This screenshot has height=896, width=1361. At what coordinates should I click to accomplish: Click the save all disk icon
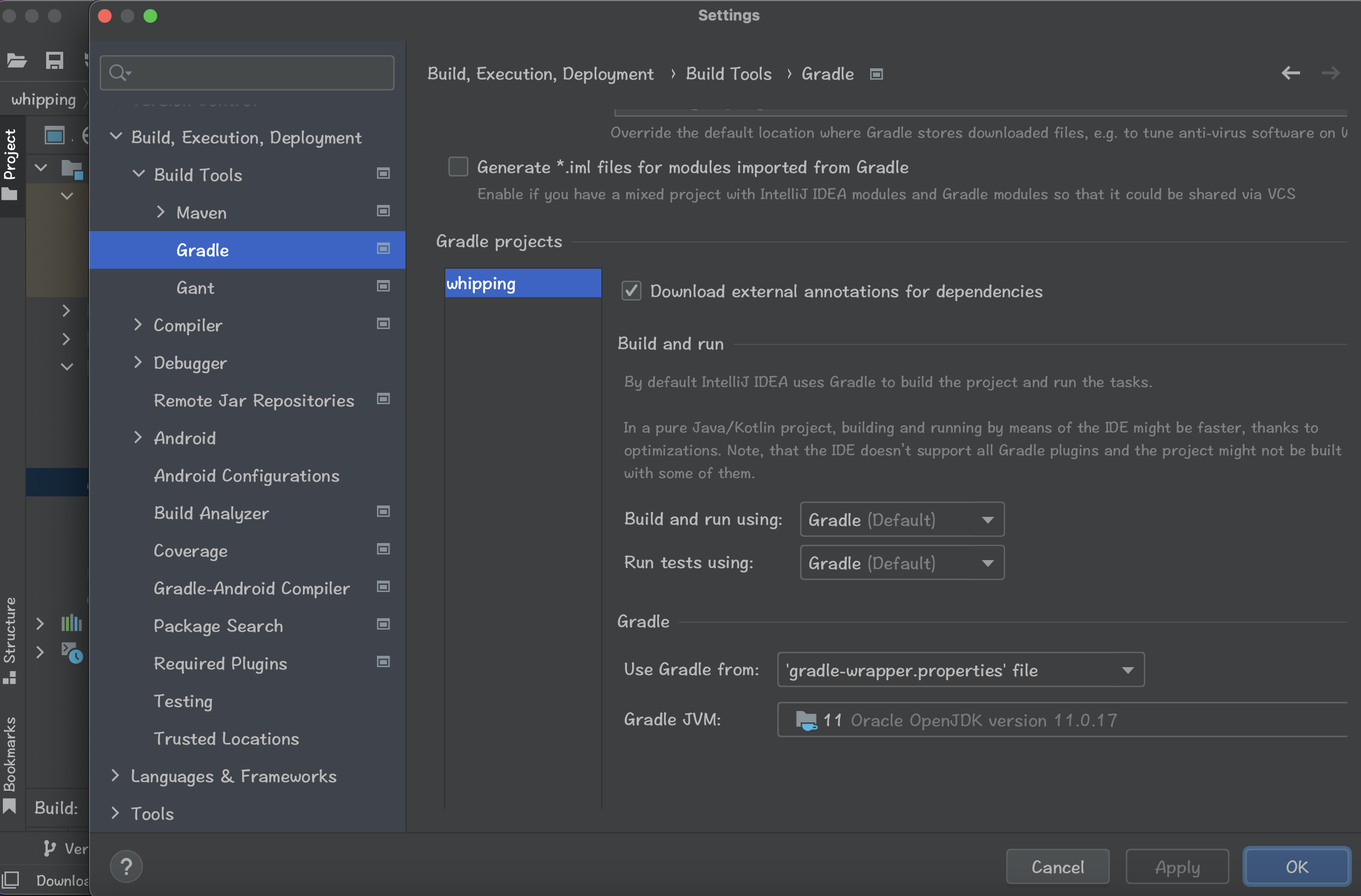click(54, 60)
